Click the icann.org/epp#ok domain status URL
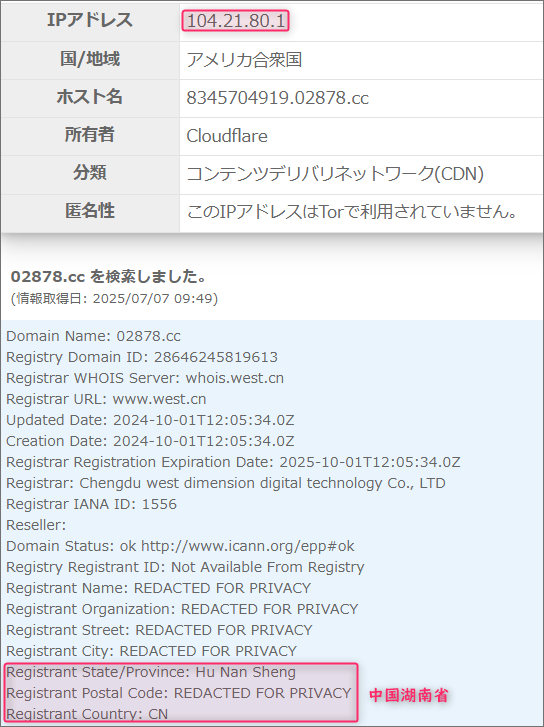This screenshot has height=727, width=544. tap(248, 546)
